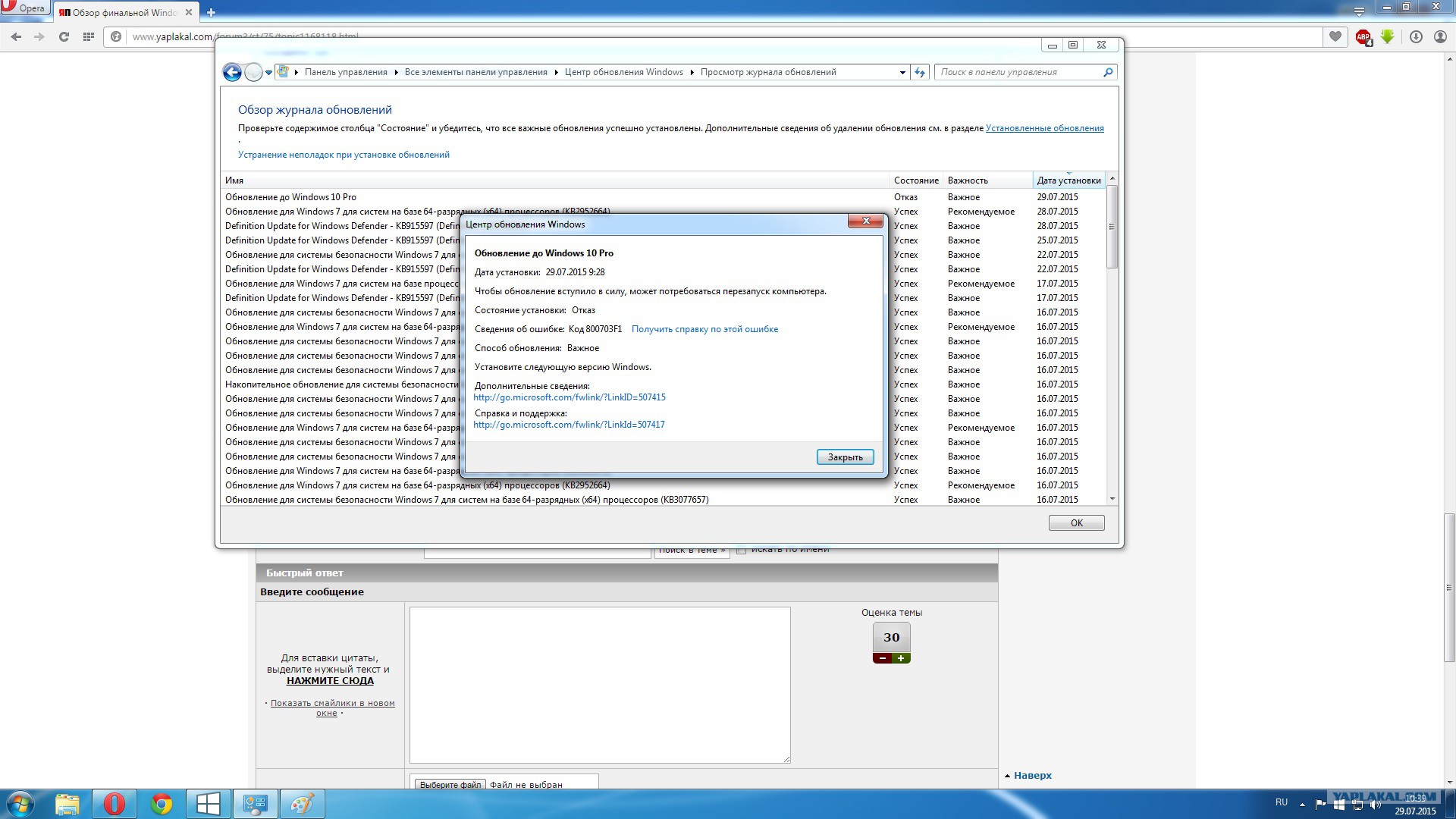This screenshot has width=1456, height=819.
Task: Select the "Обзор финальной Windo" tab
Action: (x=126, y=12)
